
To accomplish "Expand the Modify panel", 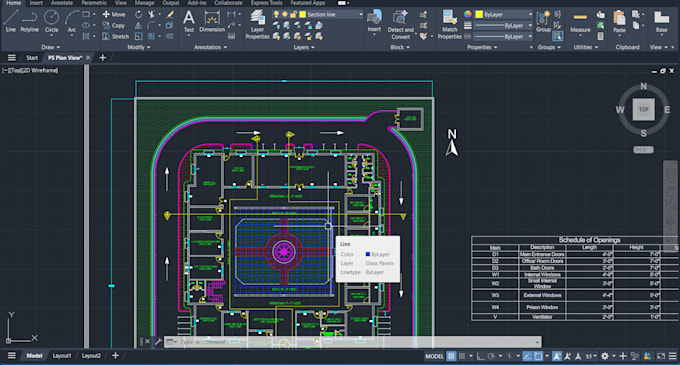I will click(139, 47).
